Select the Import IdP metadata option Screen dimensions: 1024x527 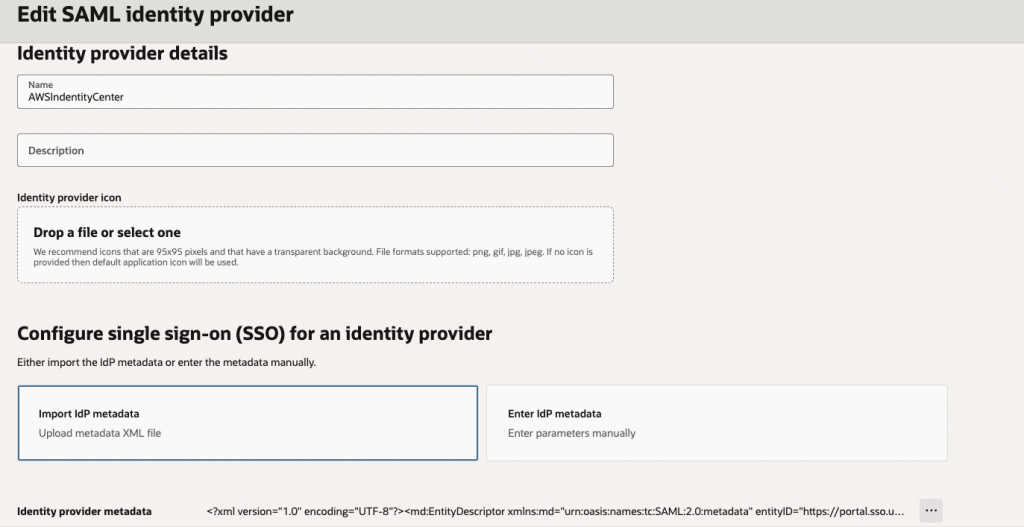[247, 423]
